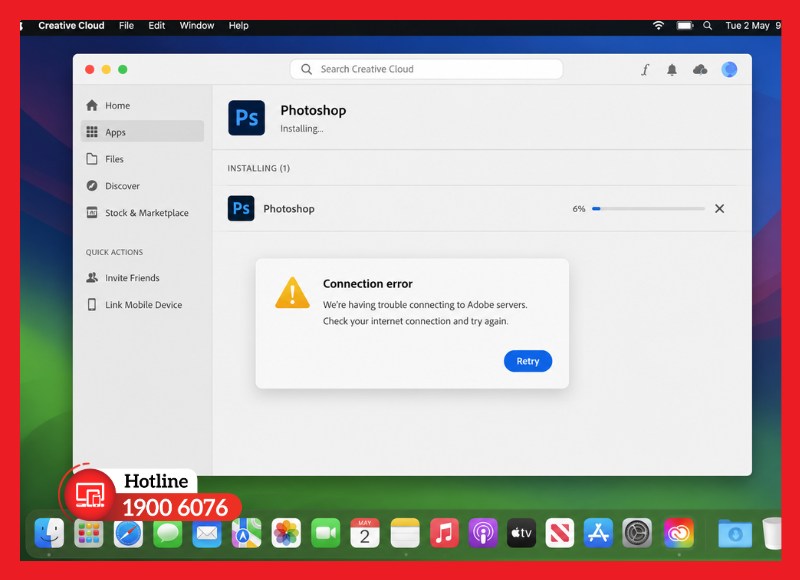Open Messages from the Dock
This screenshot has height=580, width=800.
167,533
